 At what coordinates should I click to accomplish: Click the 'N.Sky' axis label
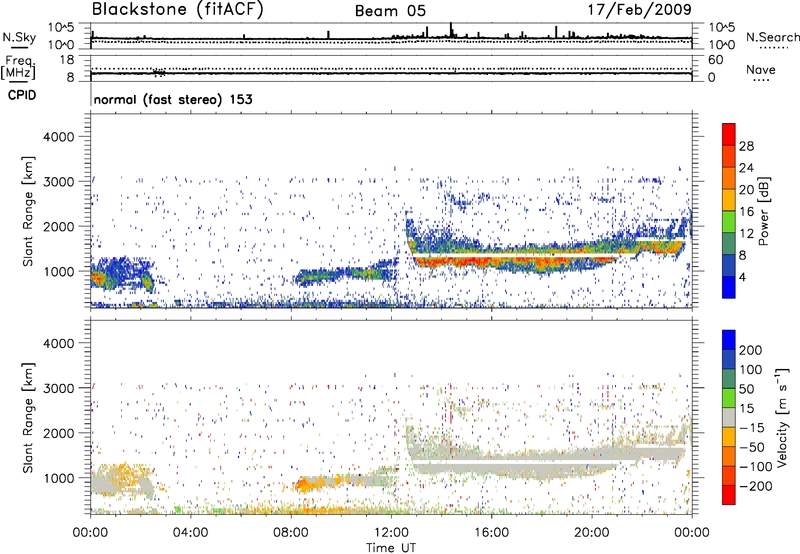pyautogui.click(x=19, y=37)
